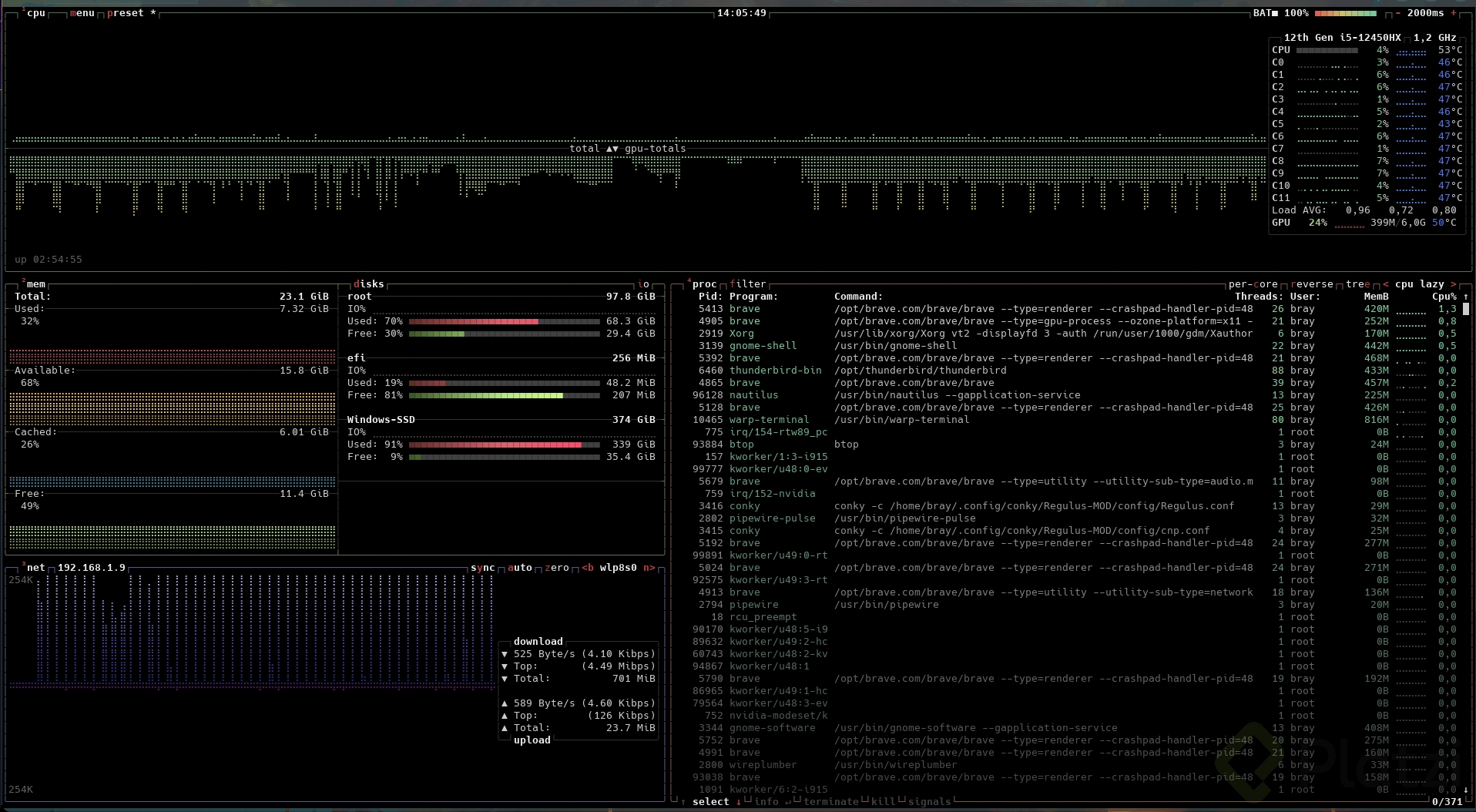Open the preset selector

point(126,13)
